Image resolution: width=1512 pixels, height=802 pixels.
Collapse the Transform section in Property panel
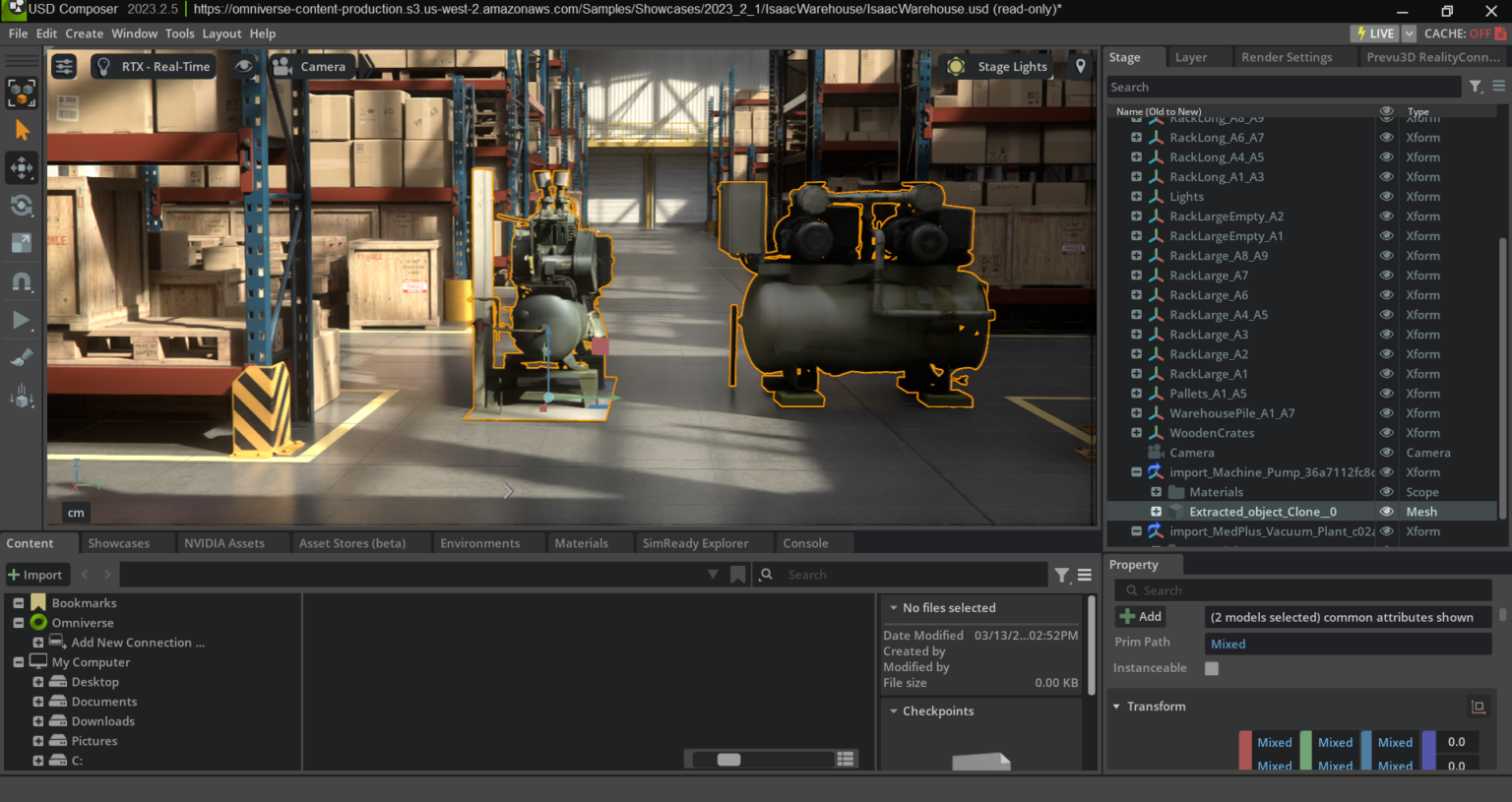point(1116,706)
